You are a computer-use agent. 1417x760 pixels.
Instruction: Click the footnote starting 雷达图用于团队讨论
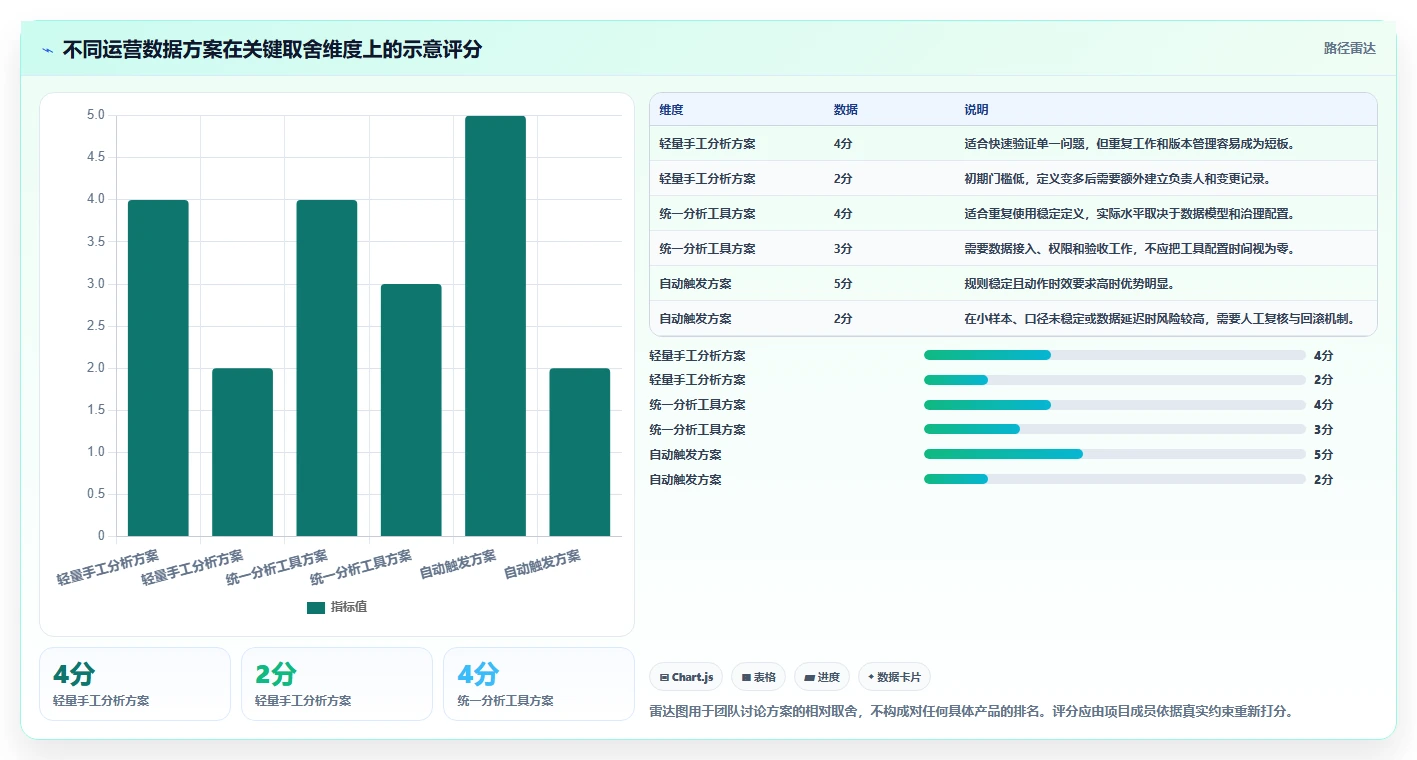click(973, 712)
